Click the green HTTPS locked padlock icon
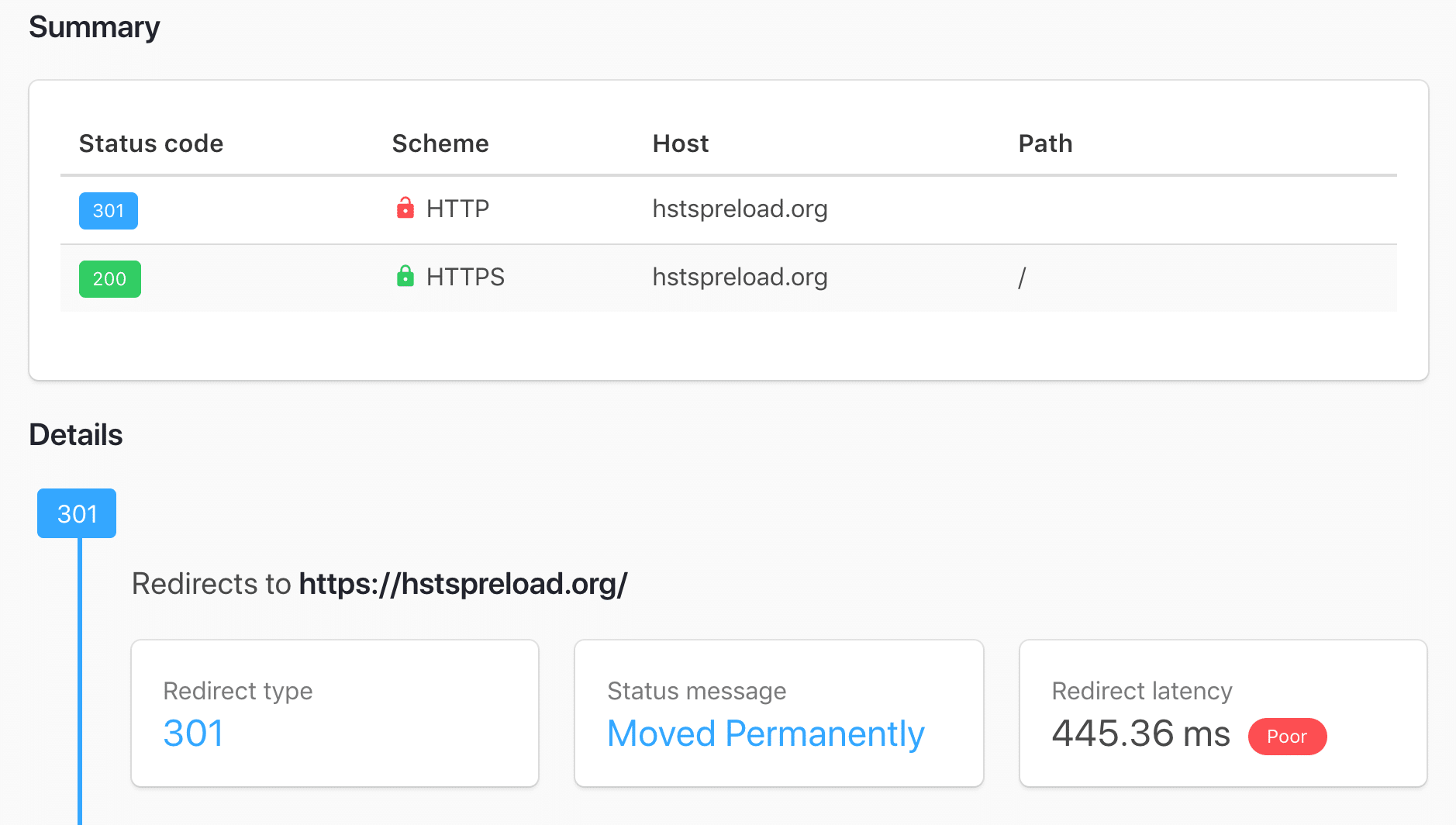Viewport: 1456px width, 825px height. [405, 276]
